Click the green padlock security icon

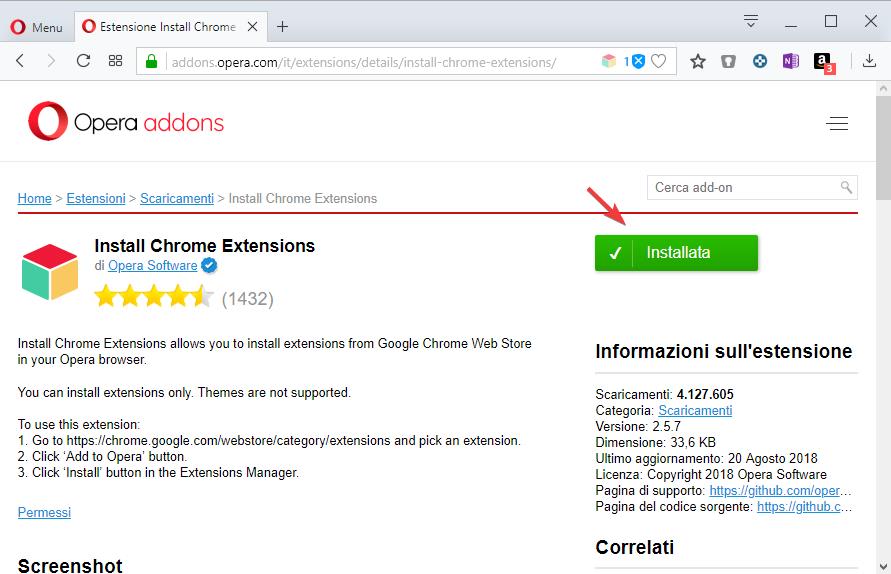151,61
